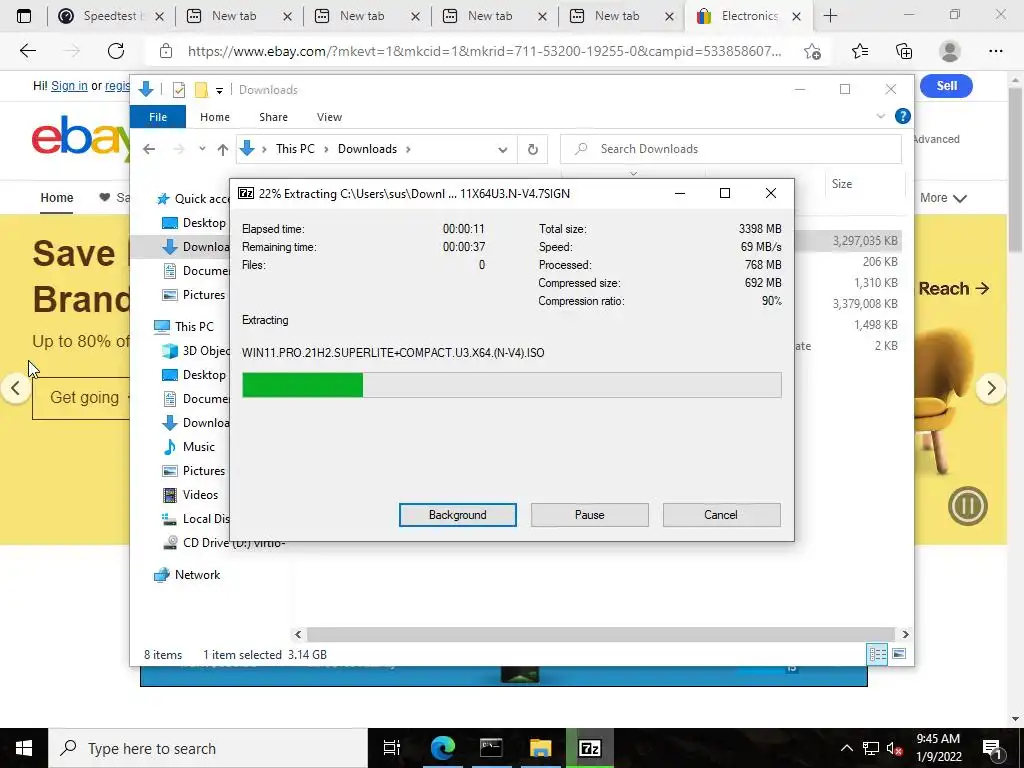1024x768 pixels.
Task: Open the Edge Favorites list icon
Action: tap(860, 51)
